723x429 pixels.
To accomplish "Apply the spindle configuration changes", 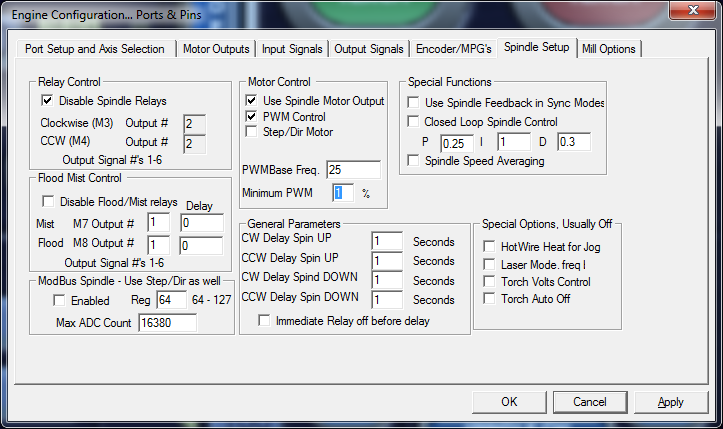I will point(670,402).
